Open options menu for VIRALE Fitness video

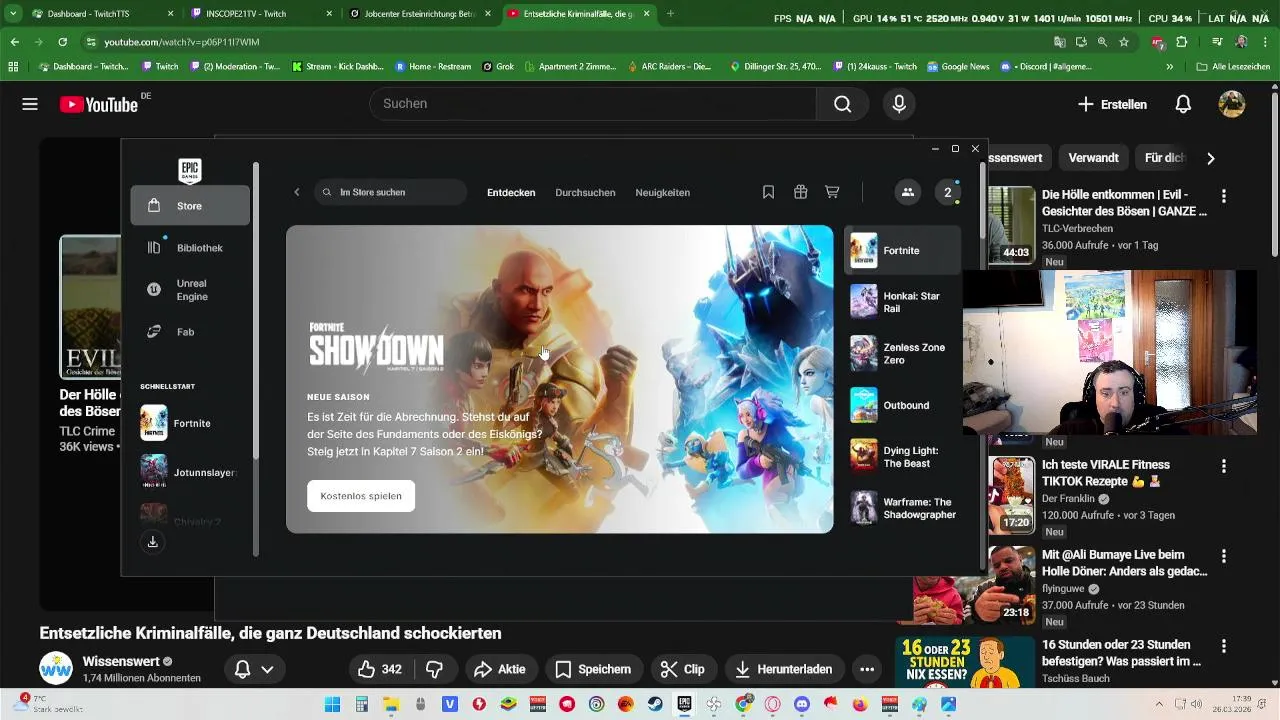point(1223,466)
